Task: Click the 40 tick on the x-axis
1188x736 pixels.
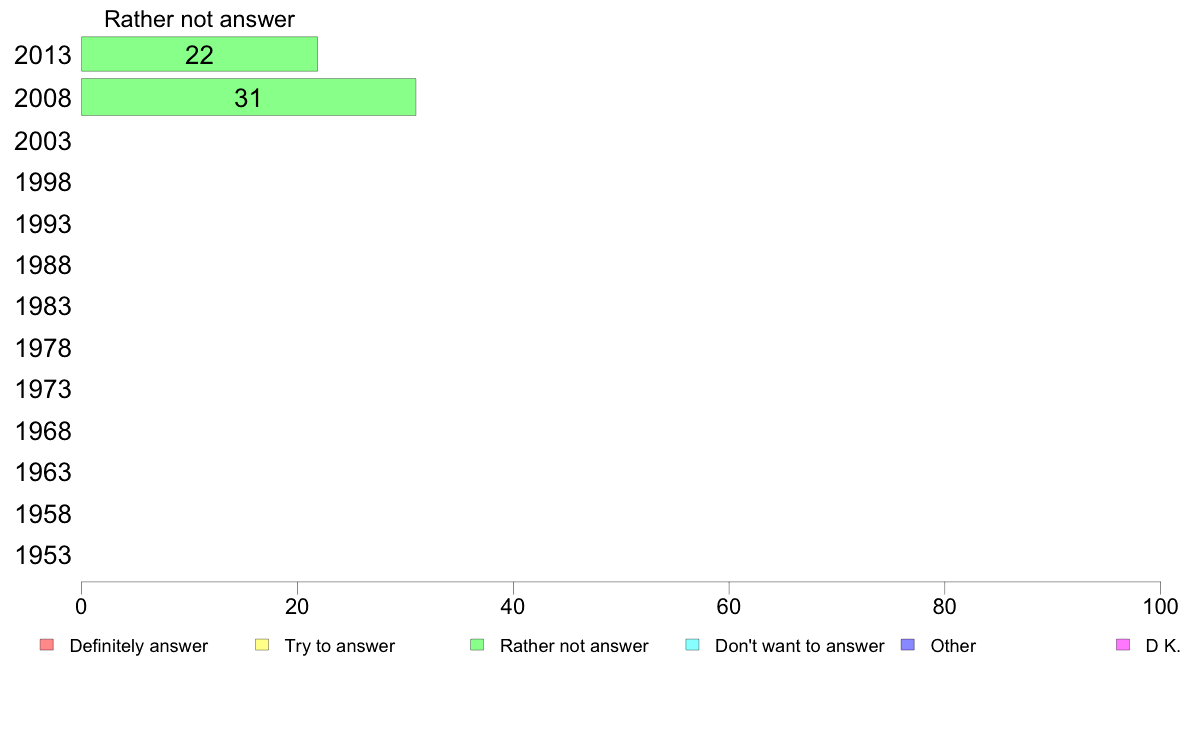Action: [513, 606]
